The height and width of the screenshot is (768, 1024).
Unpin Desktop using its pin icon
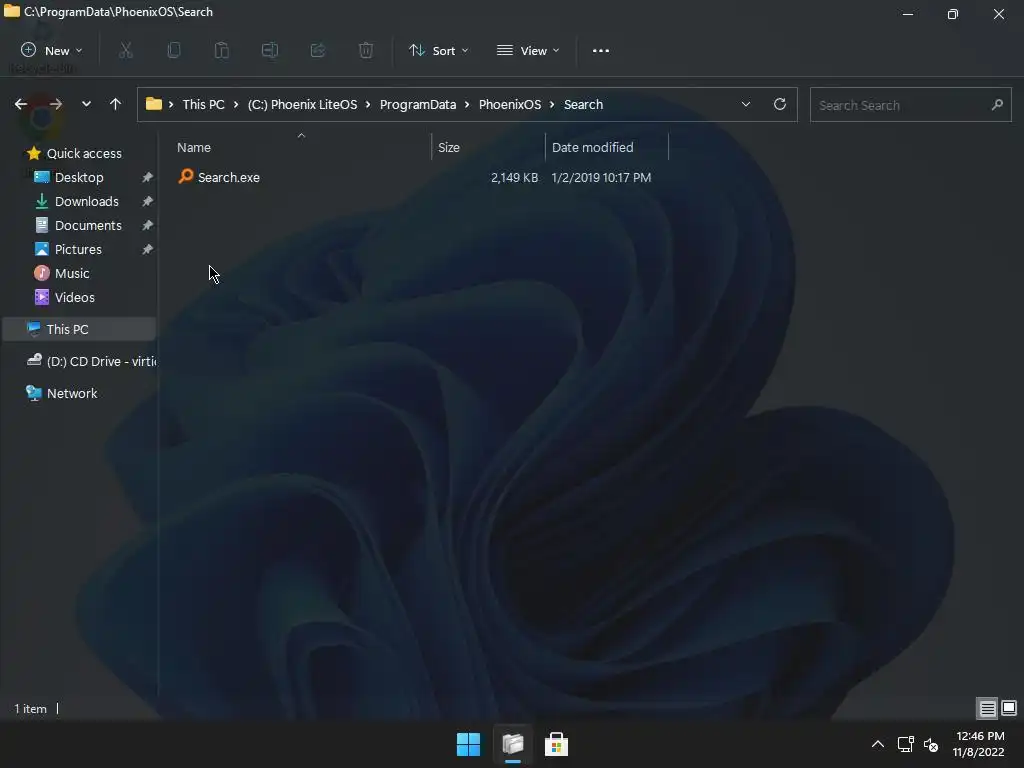point(148,177)
